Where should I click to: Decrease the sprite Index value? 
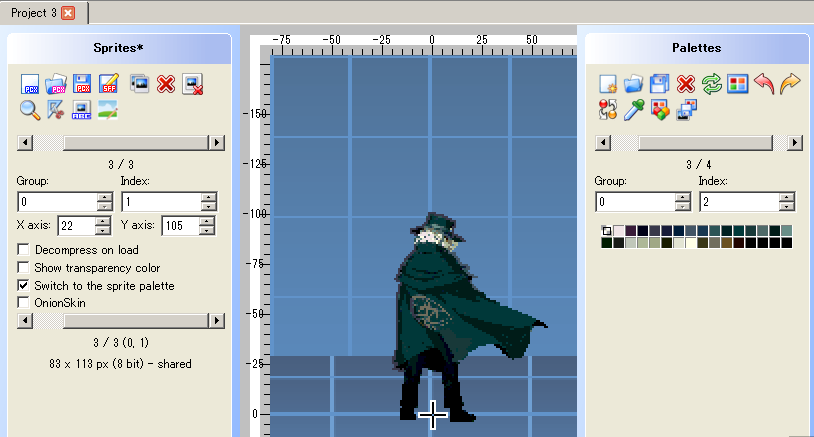point(209,206)
